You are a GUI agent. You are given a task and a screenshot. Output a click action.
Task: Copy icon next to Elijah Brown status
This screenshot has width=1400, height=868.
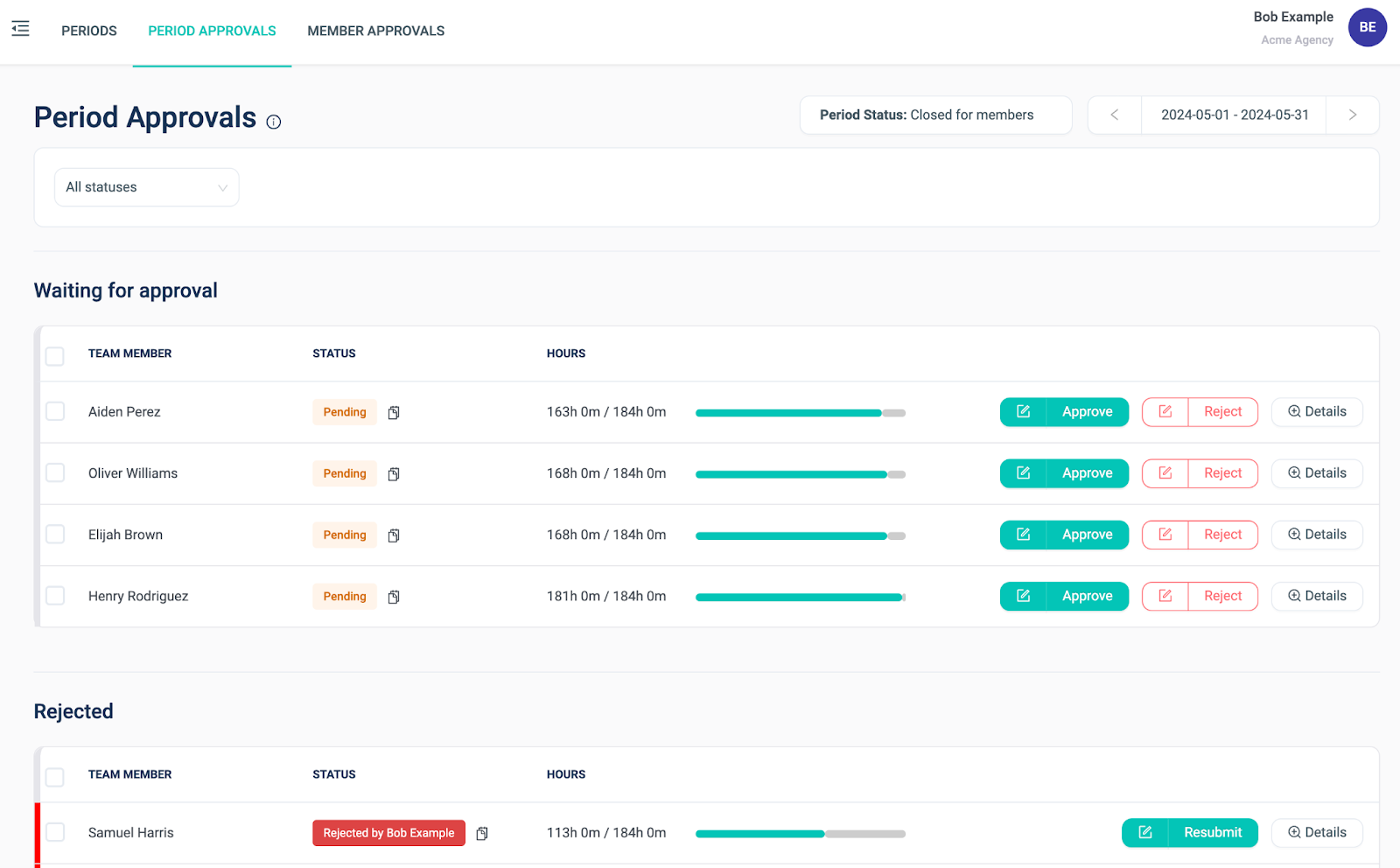(394, 535)
